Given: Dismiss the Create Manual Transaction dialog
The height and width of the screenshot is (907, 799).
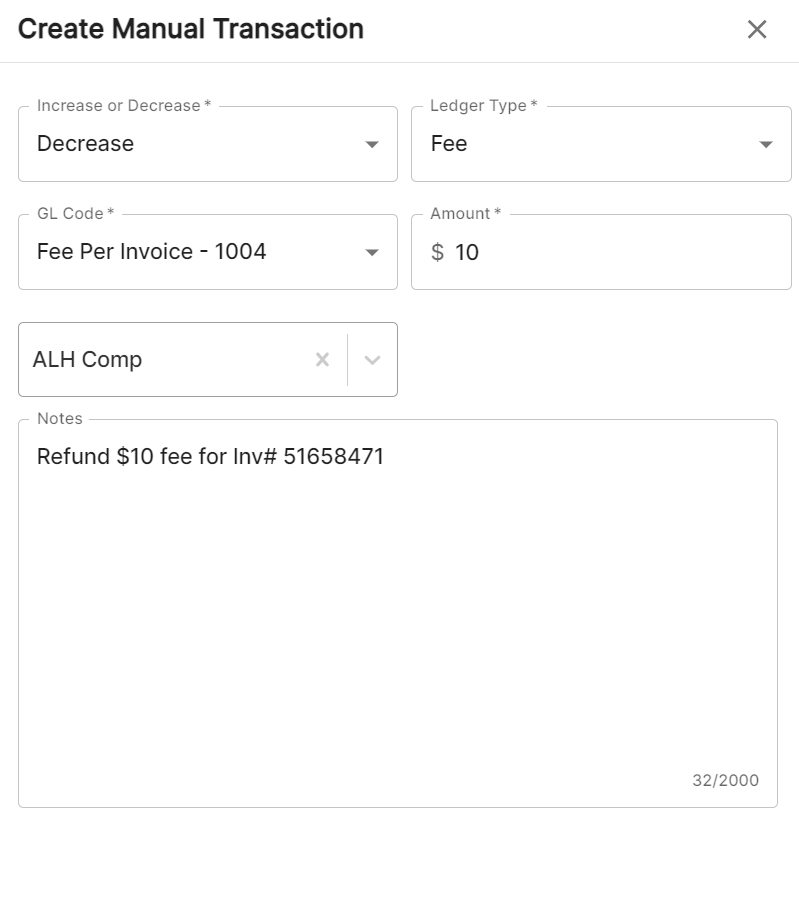Looking at the screenshot, I should click(757, 30).
